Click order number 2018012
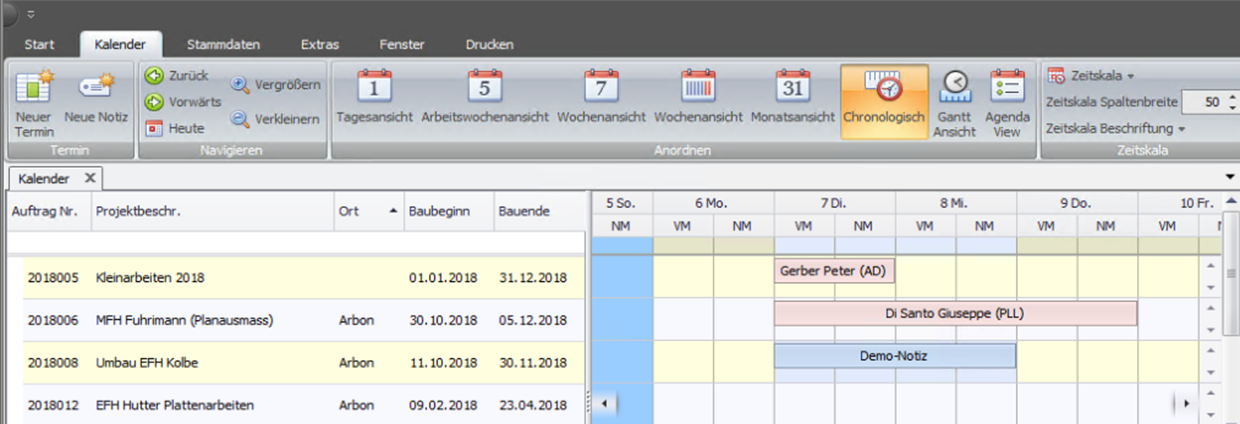Viewport: 1240px width, 424px height. click(x=53, y=405)
